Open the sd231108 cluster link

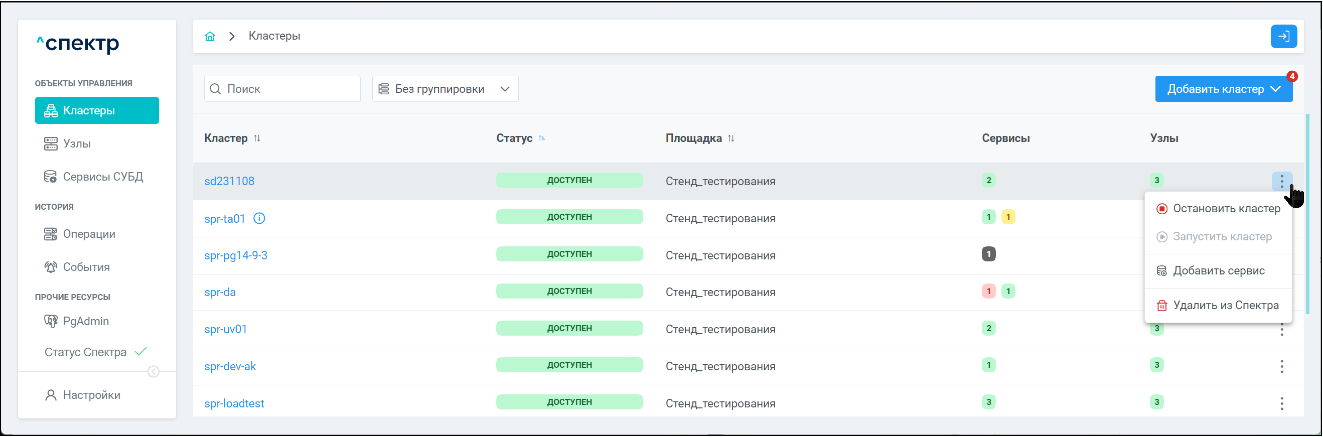coord(229,181)
